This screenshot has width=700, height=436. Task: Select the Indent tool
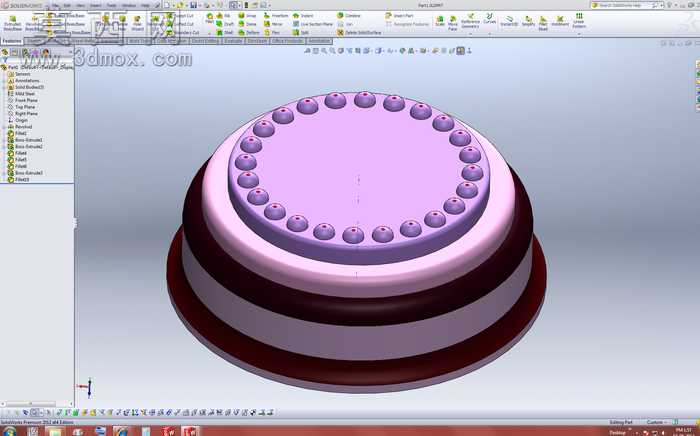[303, 16]
